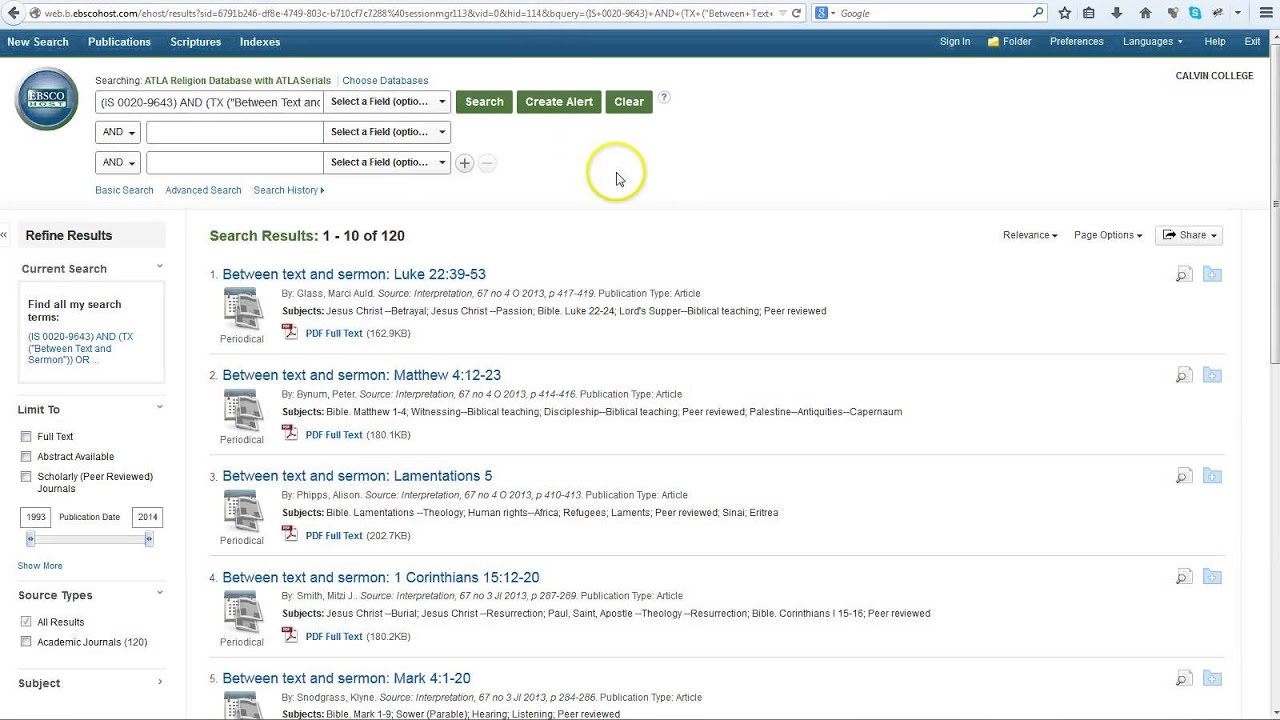This screenshot has width=1280, height=720.
Task: Click the Clear button
Action: pos(629,102)
